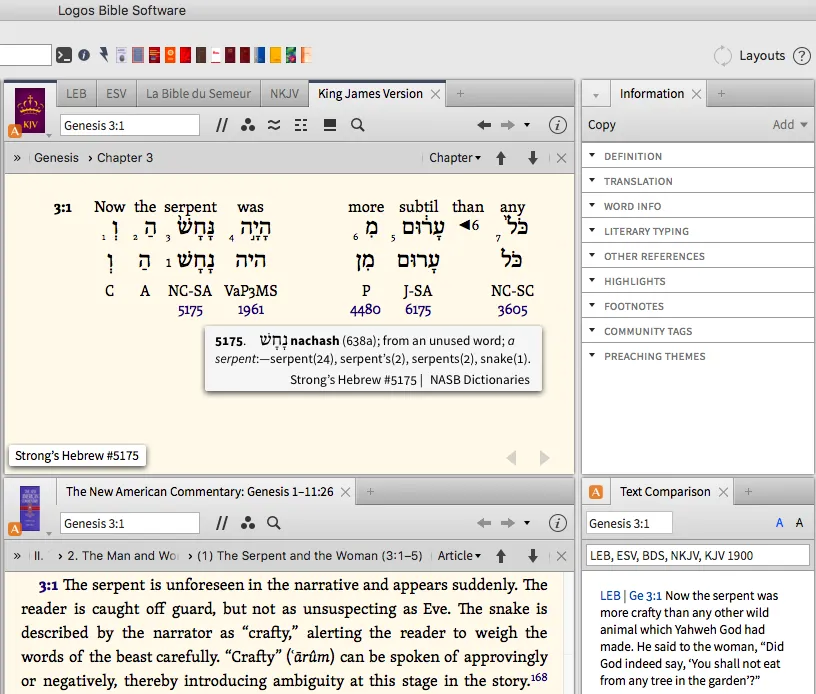Open the Ge 3:1 link in Text Comparison
Image resolution: width=816 pixels, height=694 pixels.
coord(645,595)
